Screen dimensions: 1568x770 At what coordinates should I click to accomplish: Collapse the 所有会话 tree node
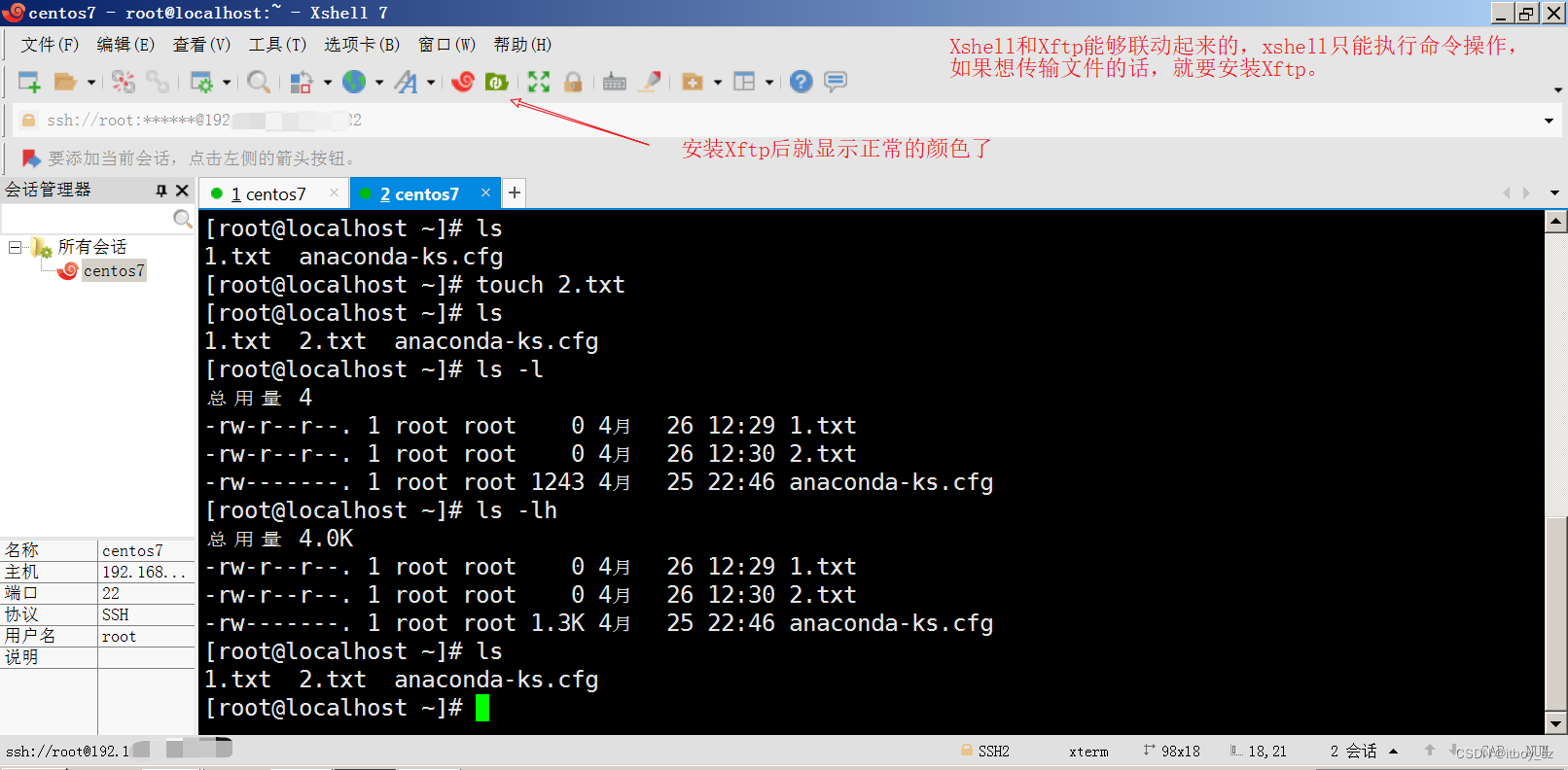tap(15, 247)
